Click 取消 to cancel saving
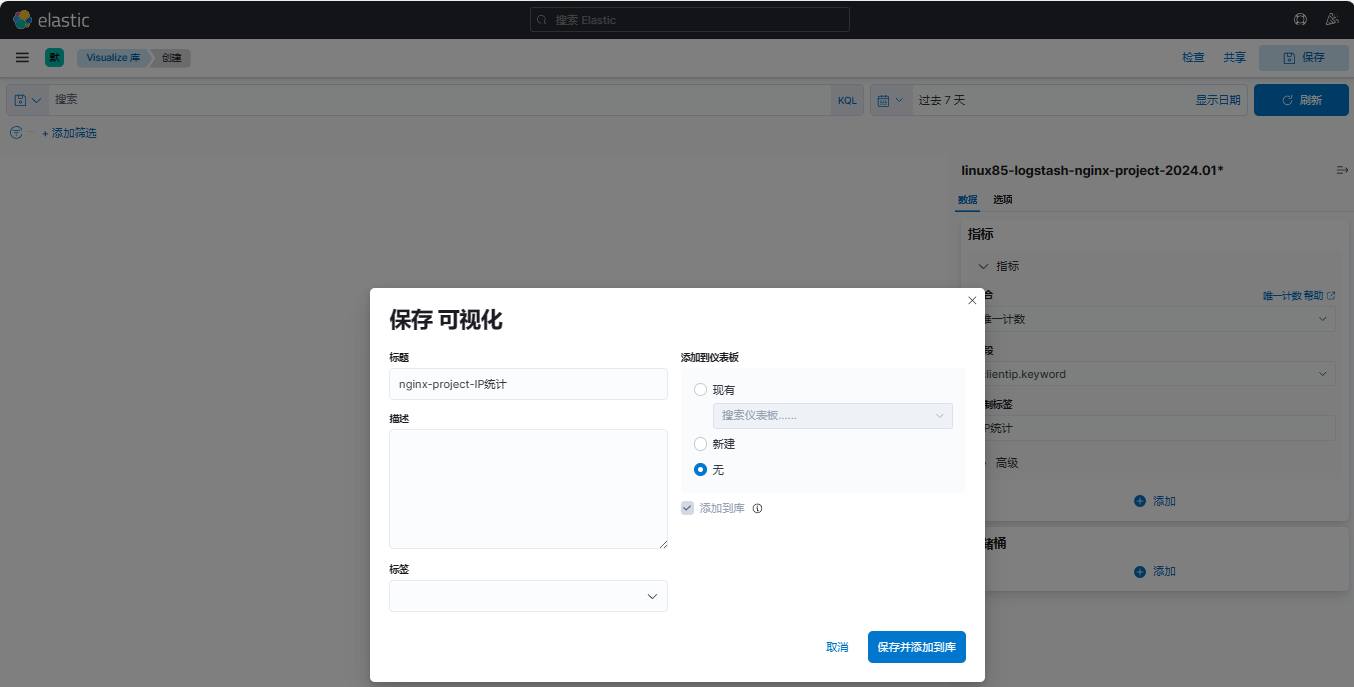 (x=837, y=647)
